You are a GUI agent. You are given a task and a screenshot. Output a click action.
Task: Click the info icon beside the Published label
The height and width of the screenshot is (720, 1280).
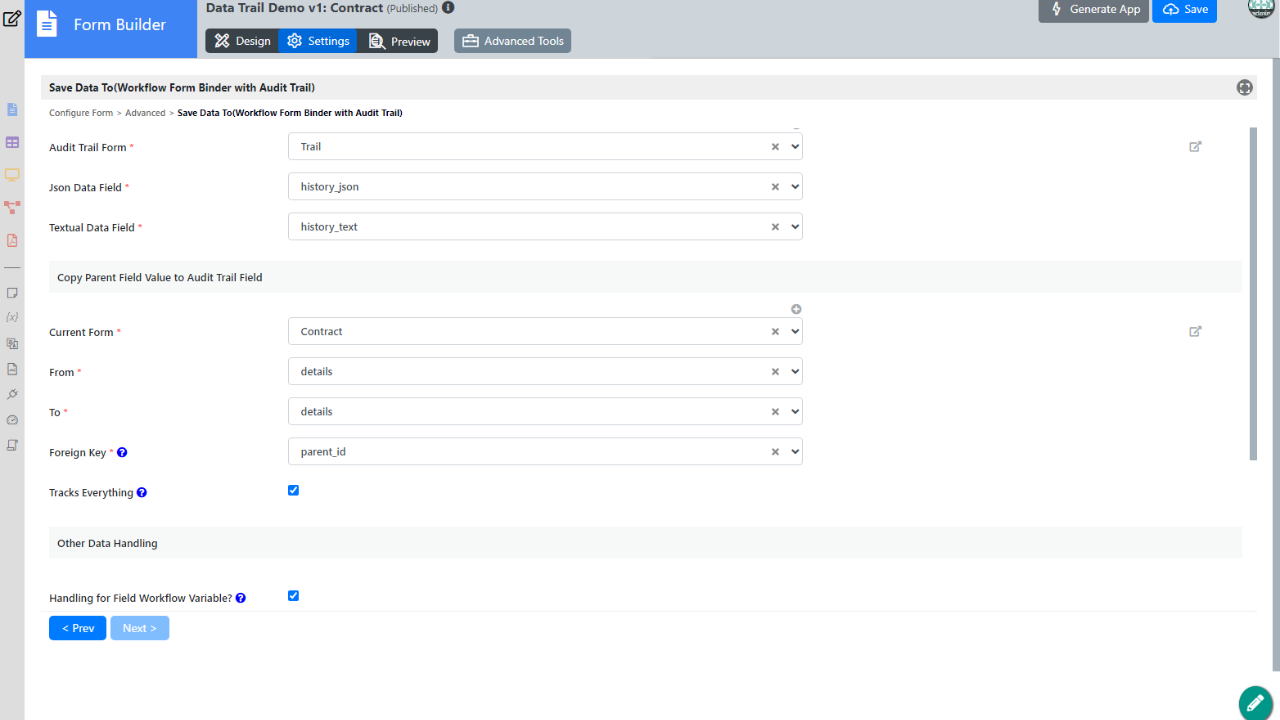[448, 8]
